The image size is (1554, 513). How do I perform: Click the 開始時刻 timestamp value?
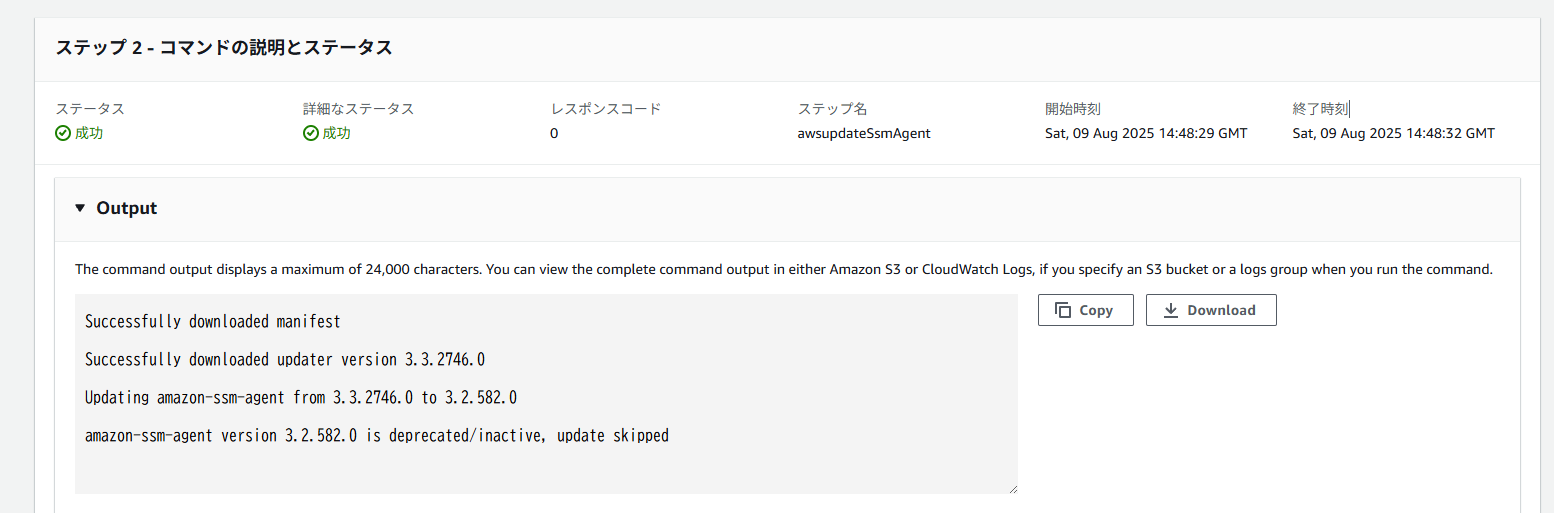(x=1146, y=133)
